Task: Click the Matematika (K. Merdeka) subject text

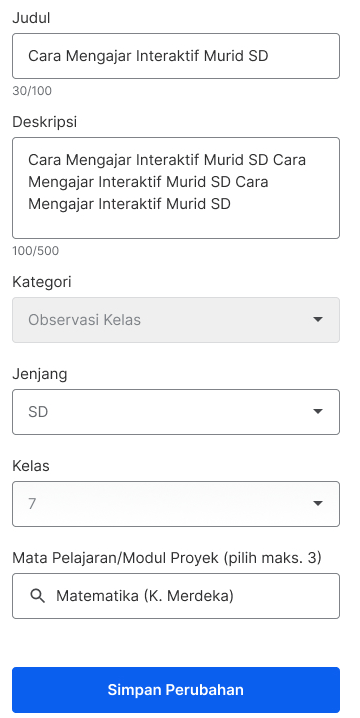Action: [145, 596]
